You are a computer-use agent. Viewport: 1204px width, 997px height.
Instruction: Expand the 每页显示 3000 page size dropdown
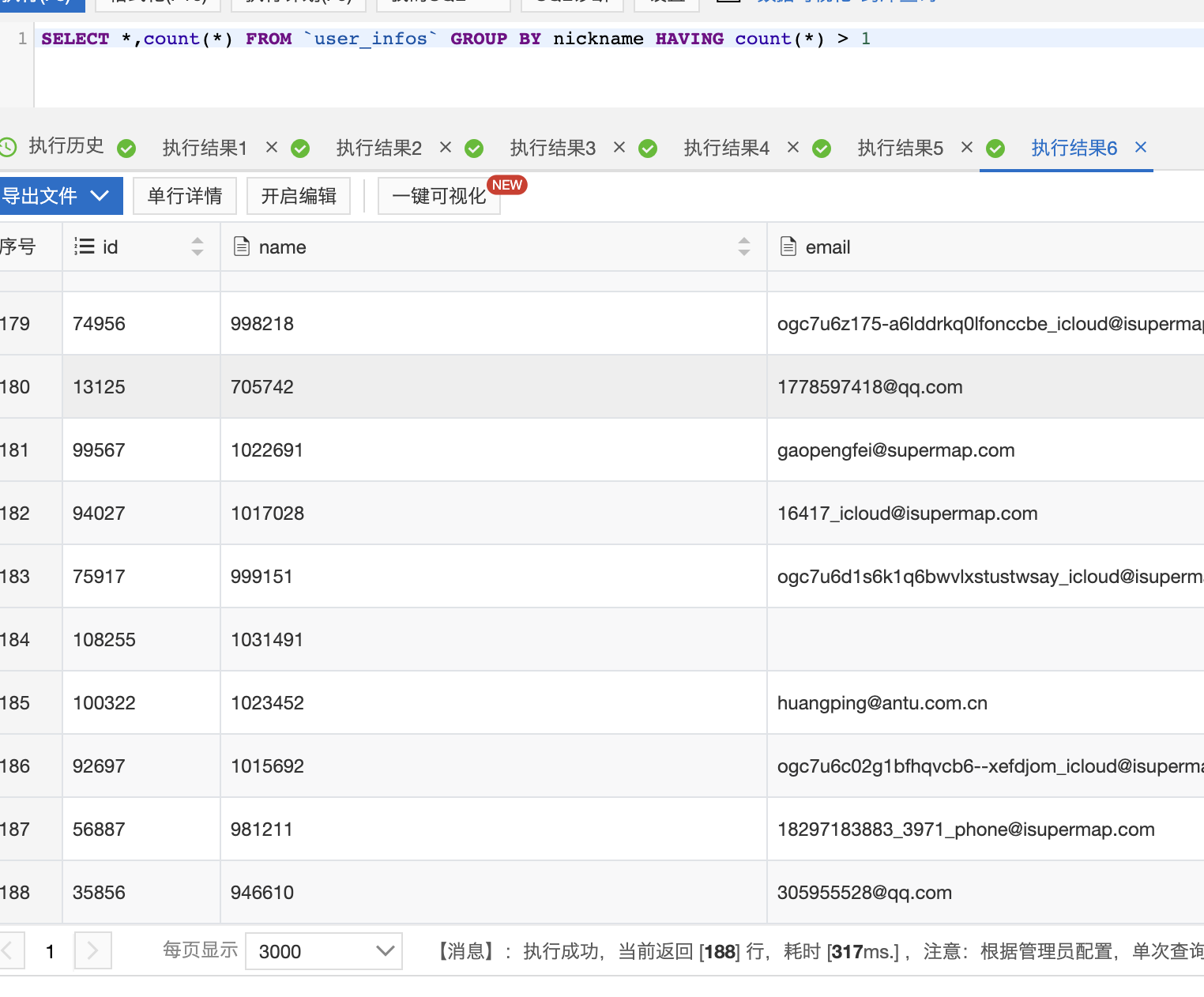[324, 951]
